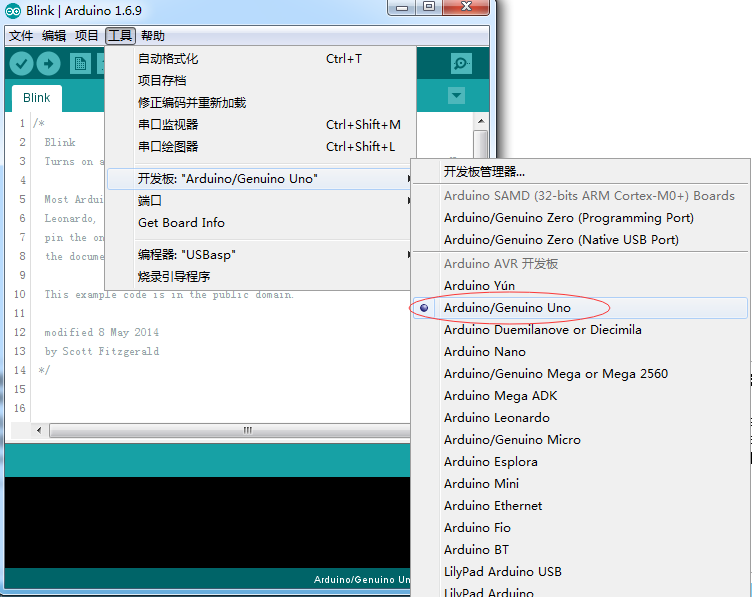The width and height of the screenshot is (752, 597).
Task: Select Arduino Esplora board
Action: coord(580,462)
